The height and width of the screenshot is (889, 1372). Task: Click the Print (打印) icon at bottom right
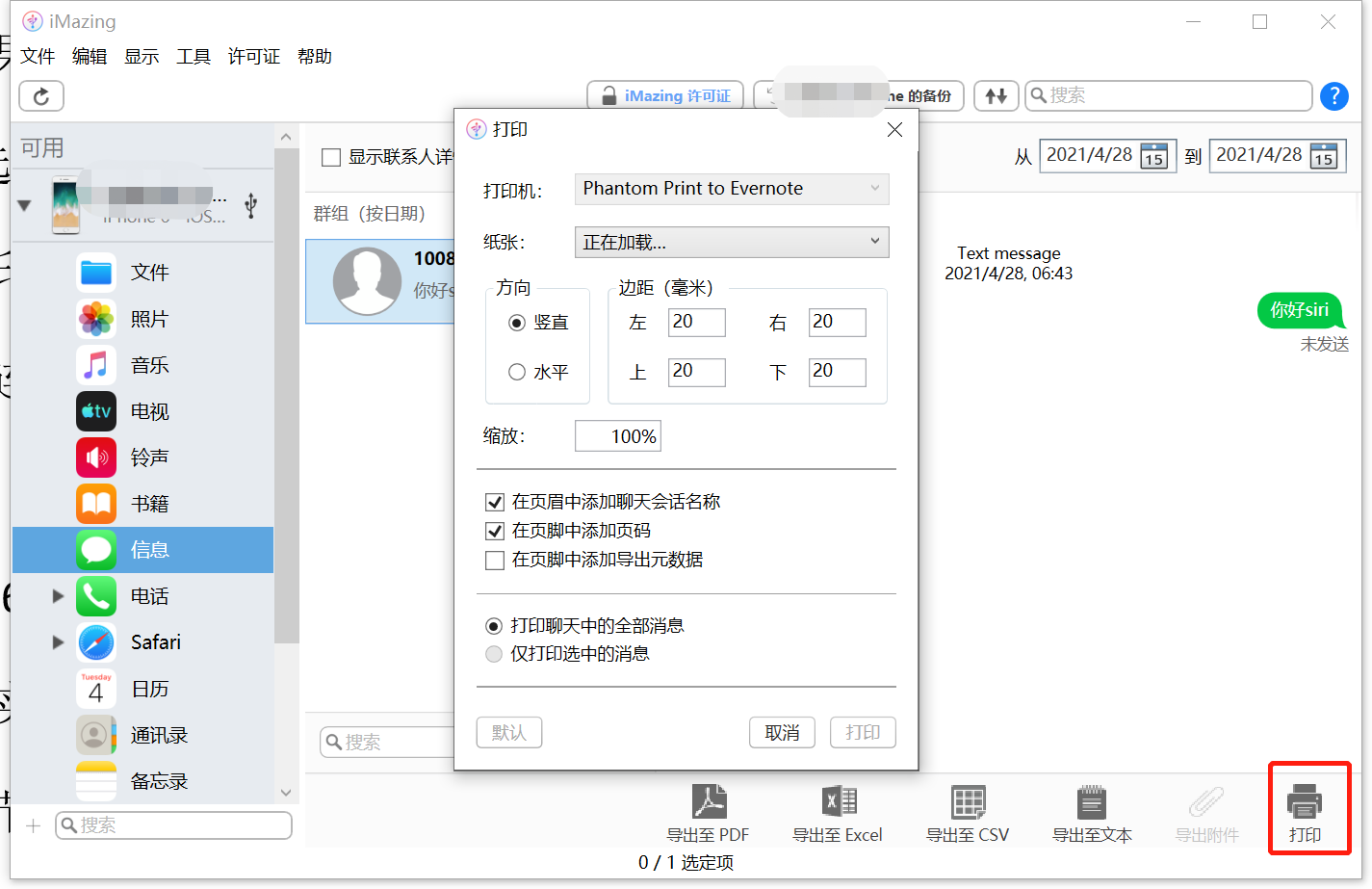[x=1306, y=814]
